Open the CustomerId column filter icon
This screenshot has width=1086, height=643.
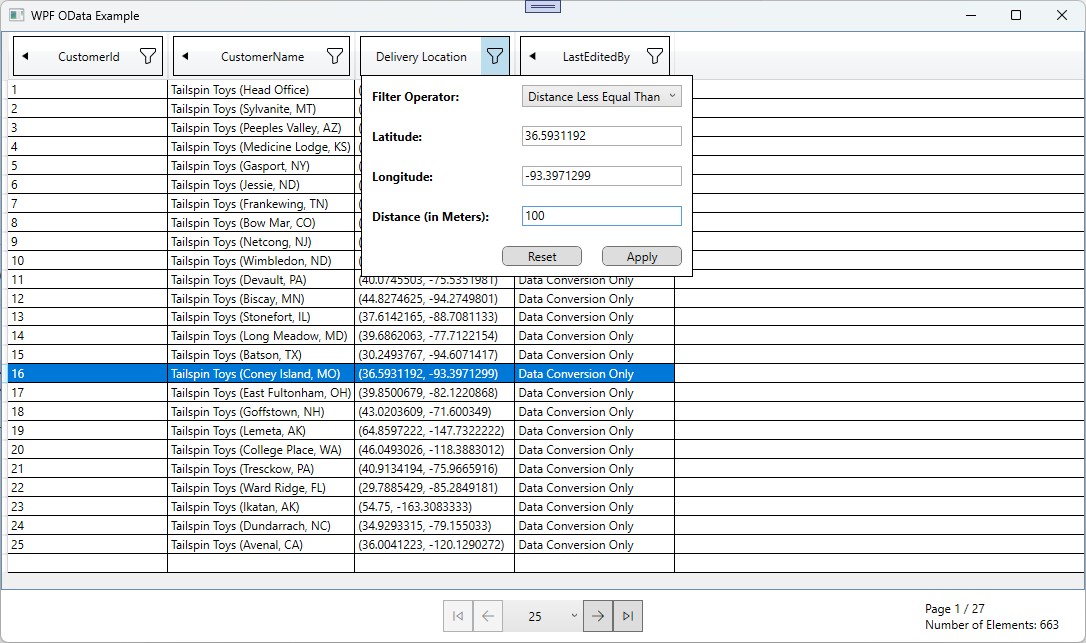(148, 56)
